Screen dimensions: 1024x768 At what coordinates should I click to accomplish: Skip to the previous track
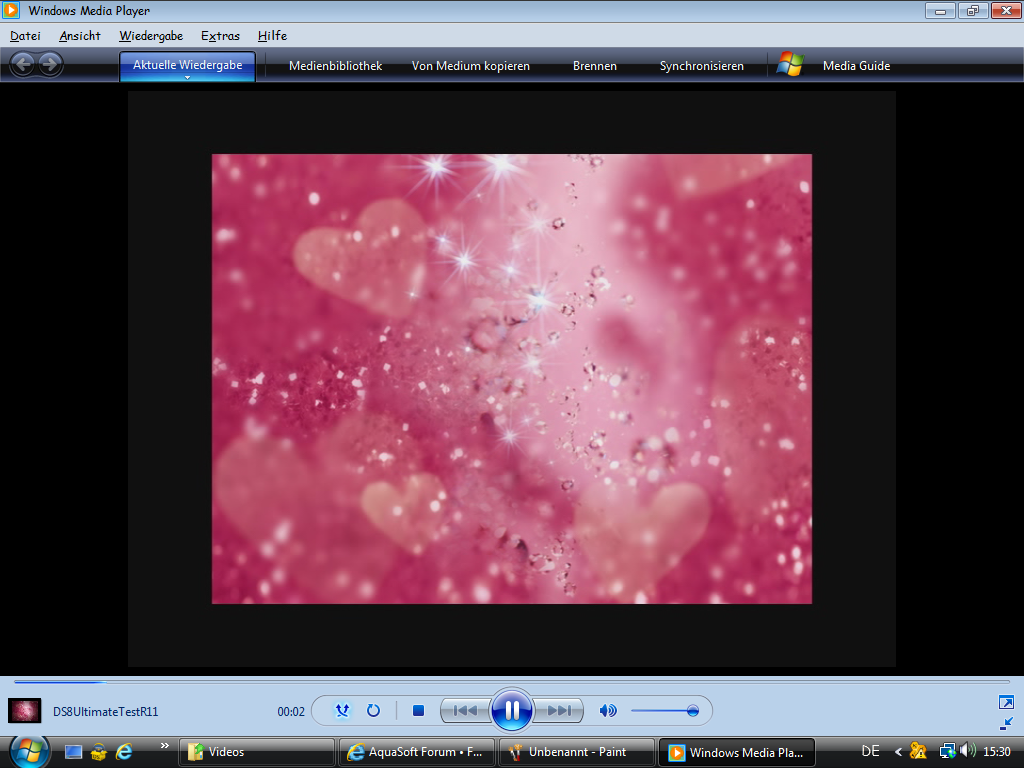(x=465, y=711)
